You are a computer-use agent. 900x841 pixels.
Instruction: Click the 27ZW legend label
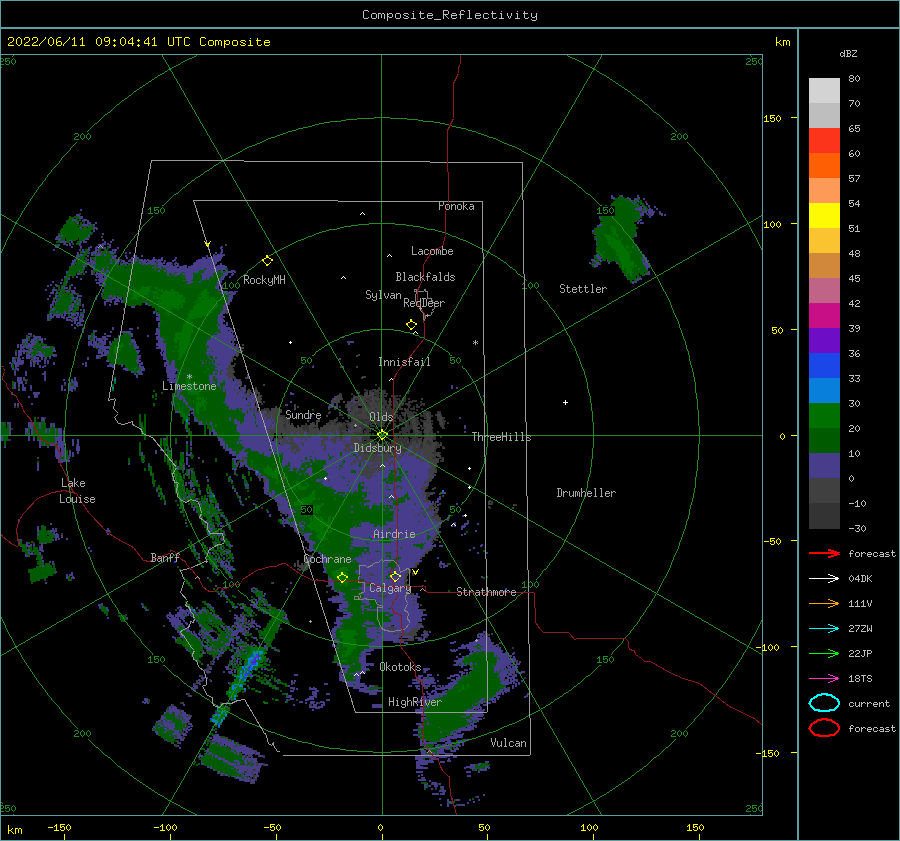pyautogui.click(x=860, y=629)
